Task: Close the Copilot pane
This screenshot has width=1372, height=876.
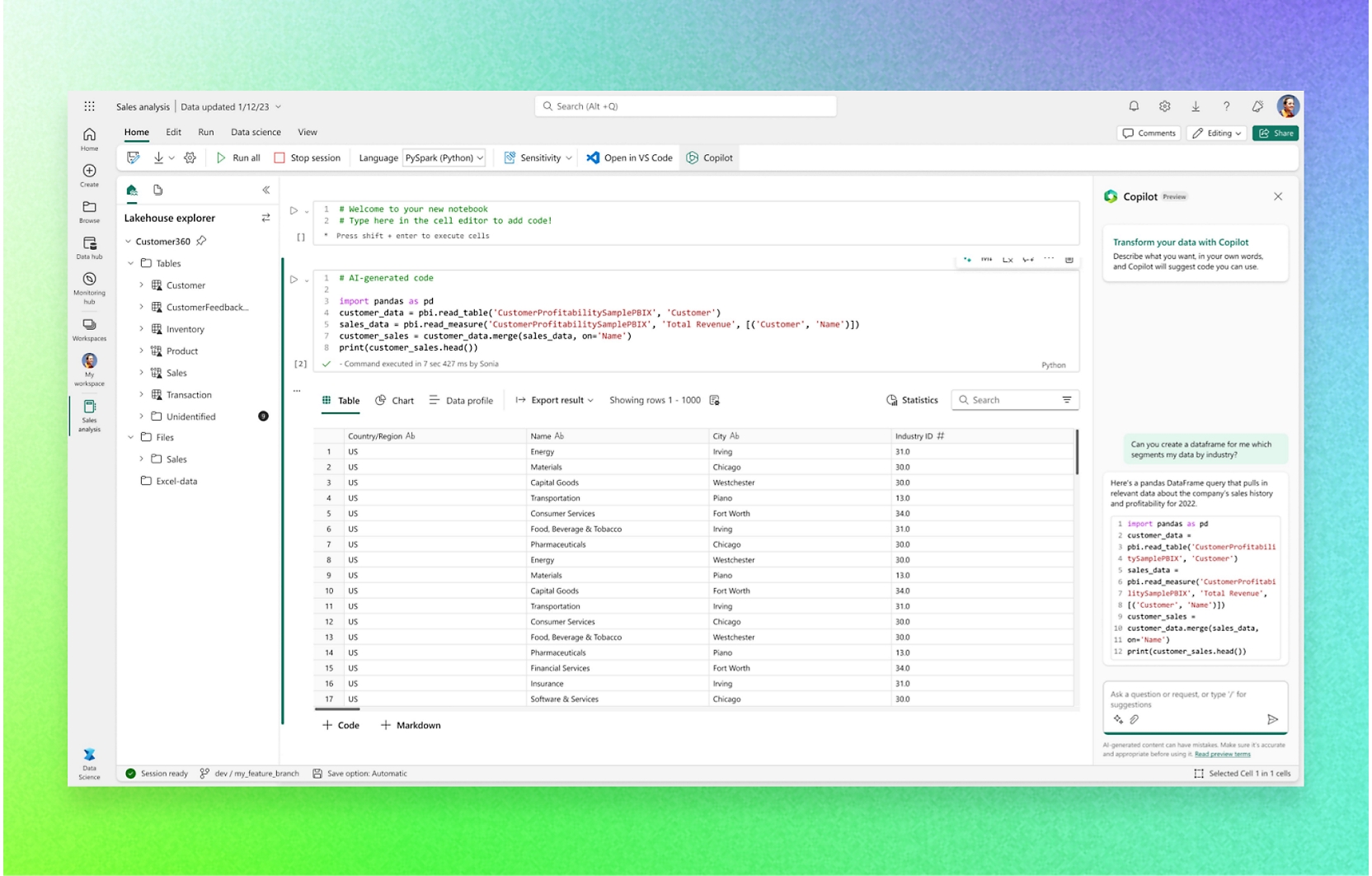Action: click(x=1278, y=196)
